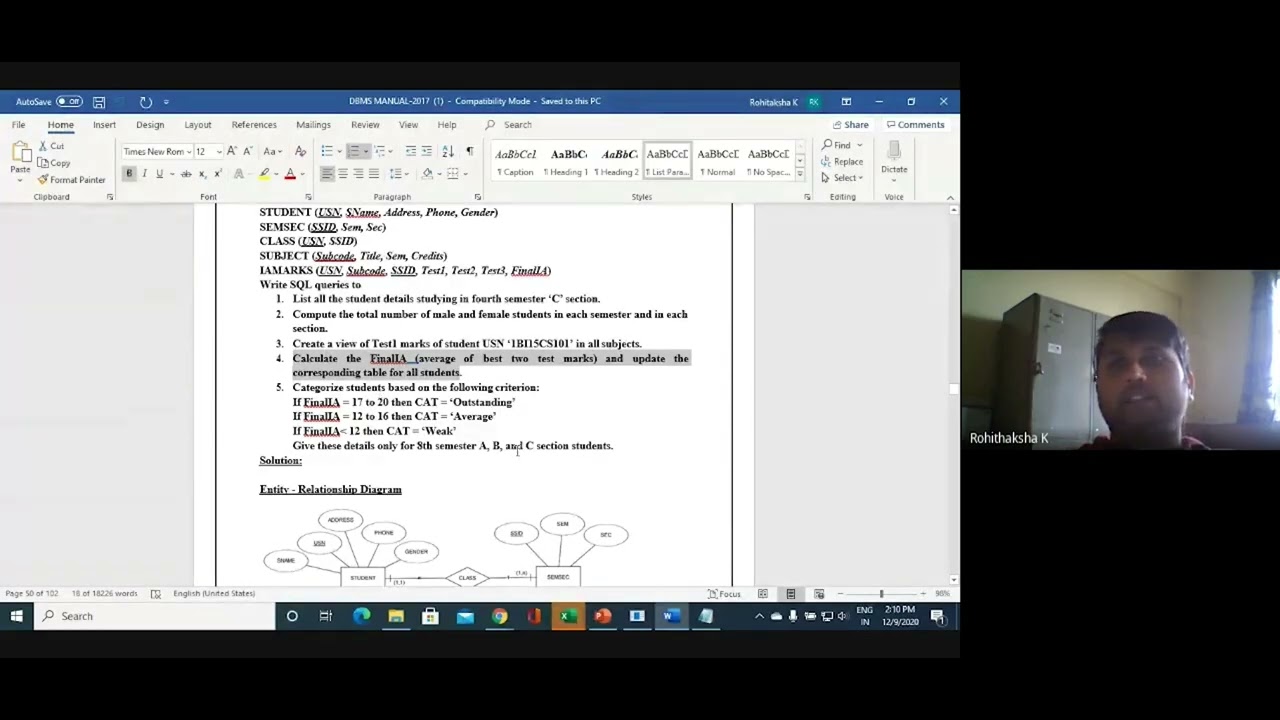
Task: Apply the Heading 1 style
Action: (567, 162)
